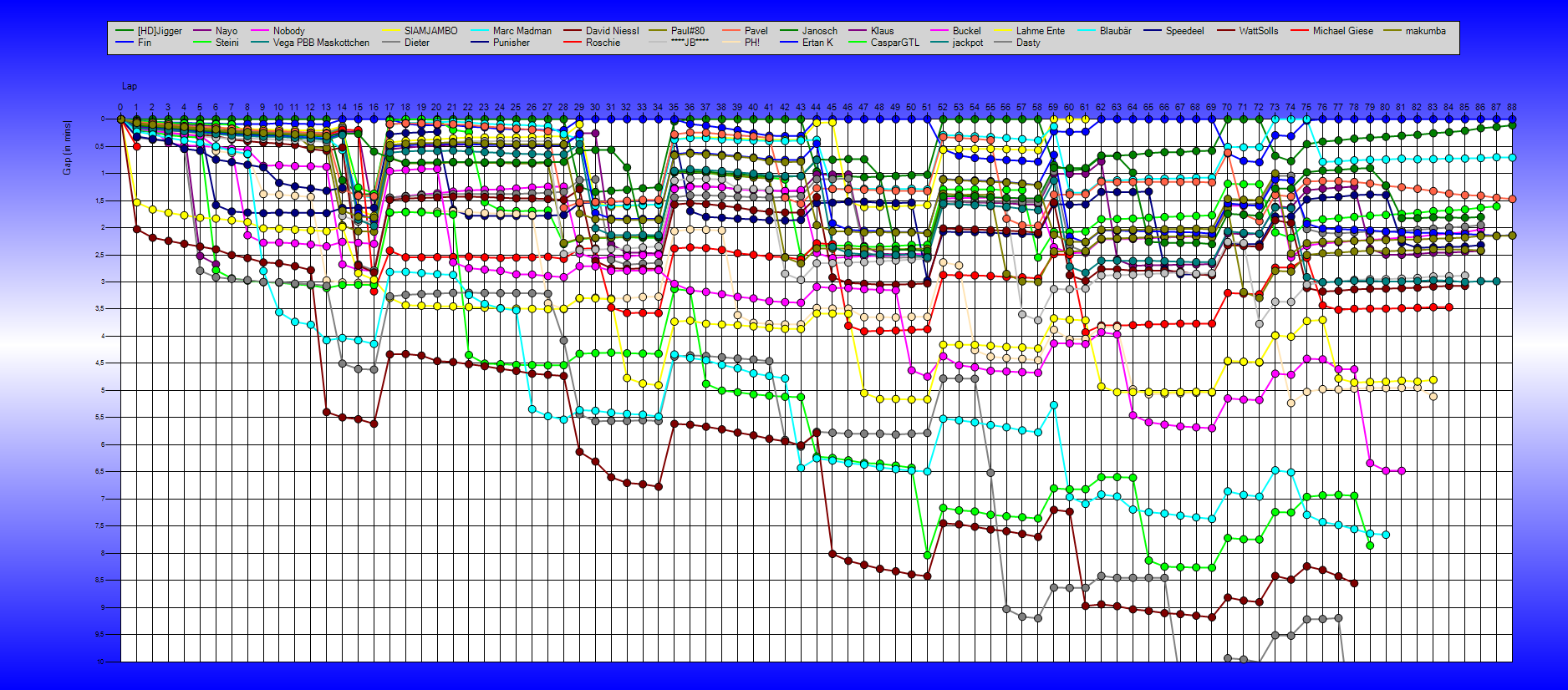Click the gap value 0 label
Viewport: 1568px width, 690px height.
[103, 119]
